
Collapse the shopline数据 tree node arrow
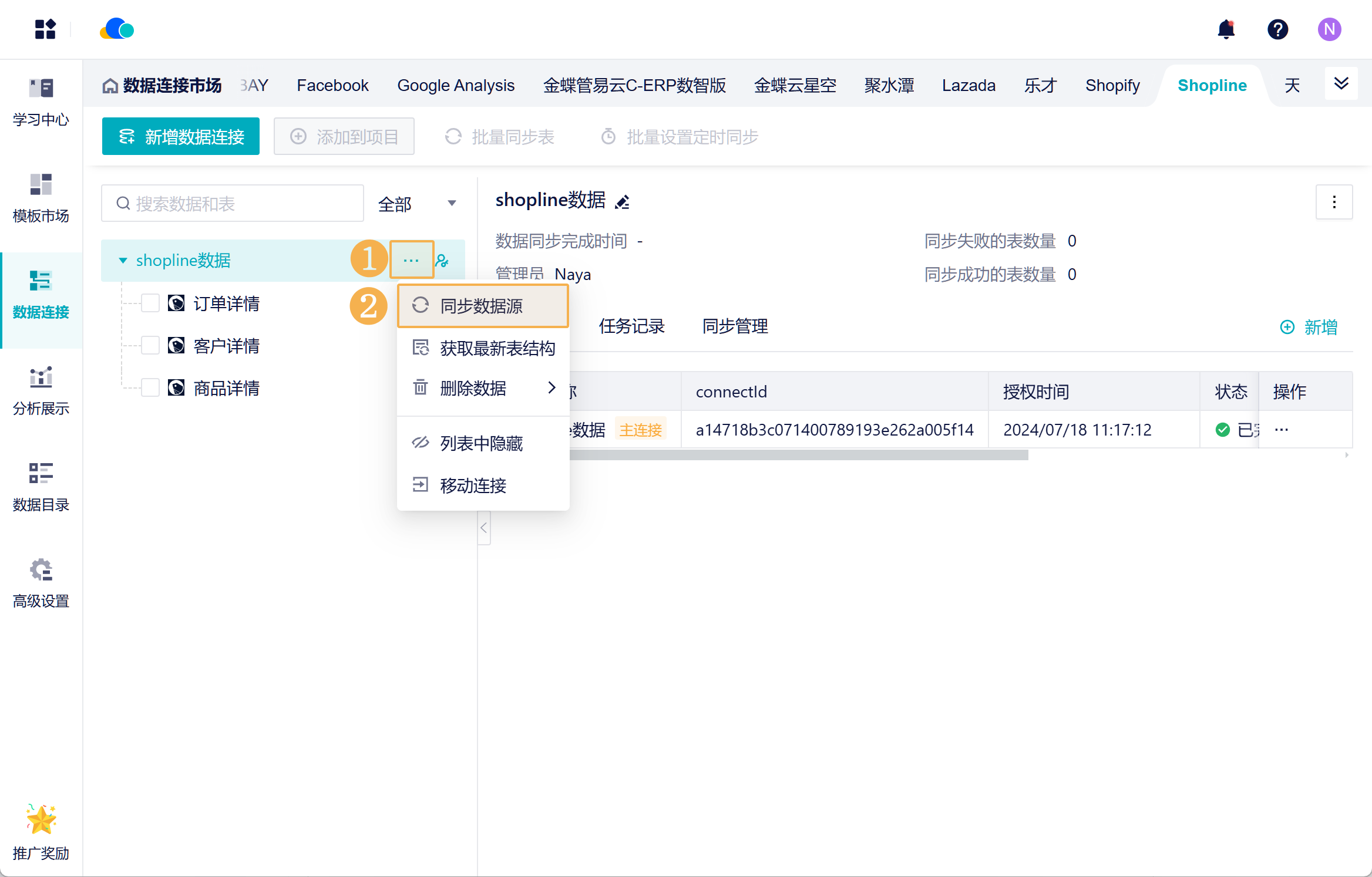[123, 261]
